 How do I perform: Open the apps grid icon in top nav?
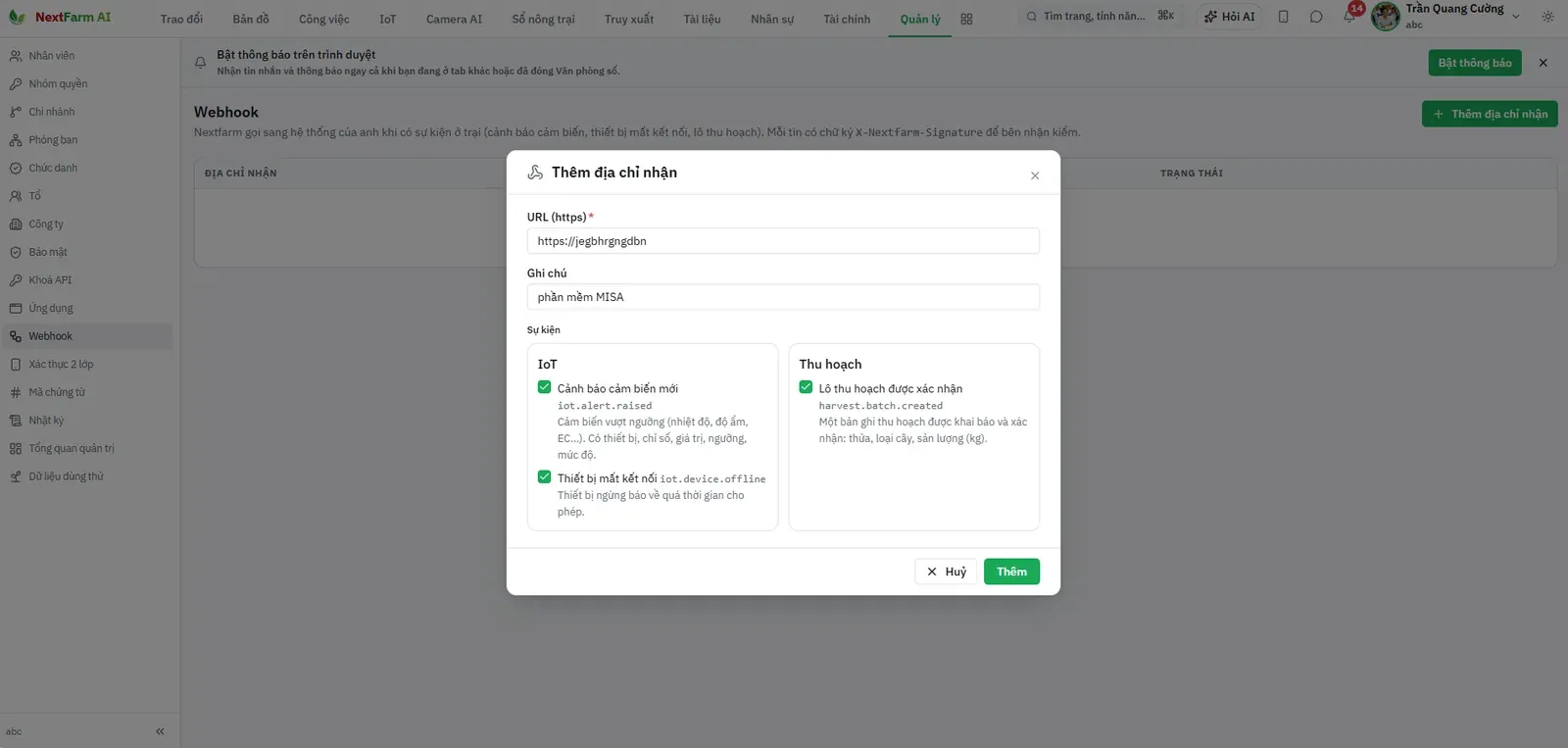[966, 19]
